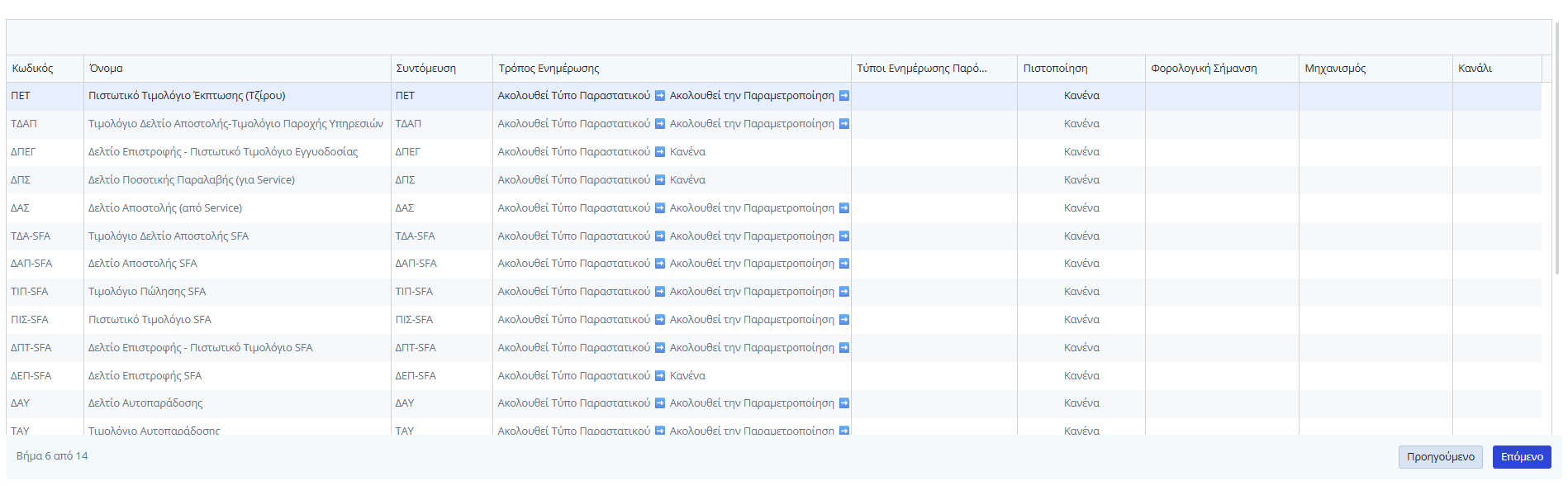Click the vertical scrollbar on the right
The height and width of the screenshot is (486, 1568).
click(x=1557, y=149)
